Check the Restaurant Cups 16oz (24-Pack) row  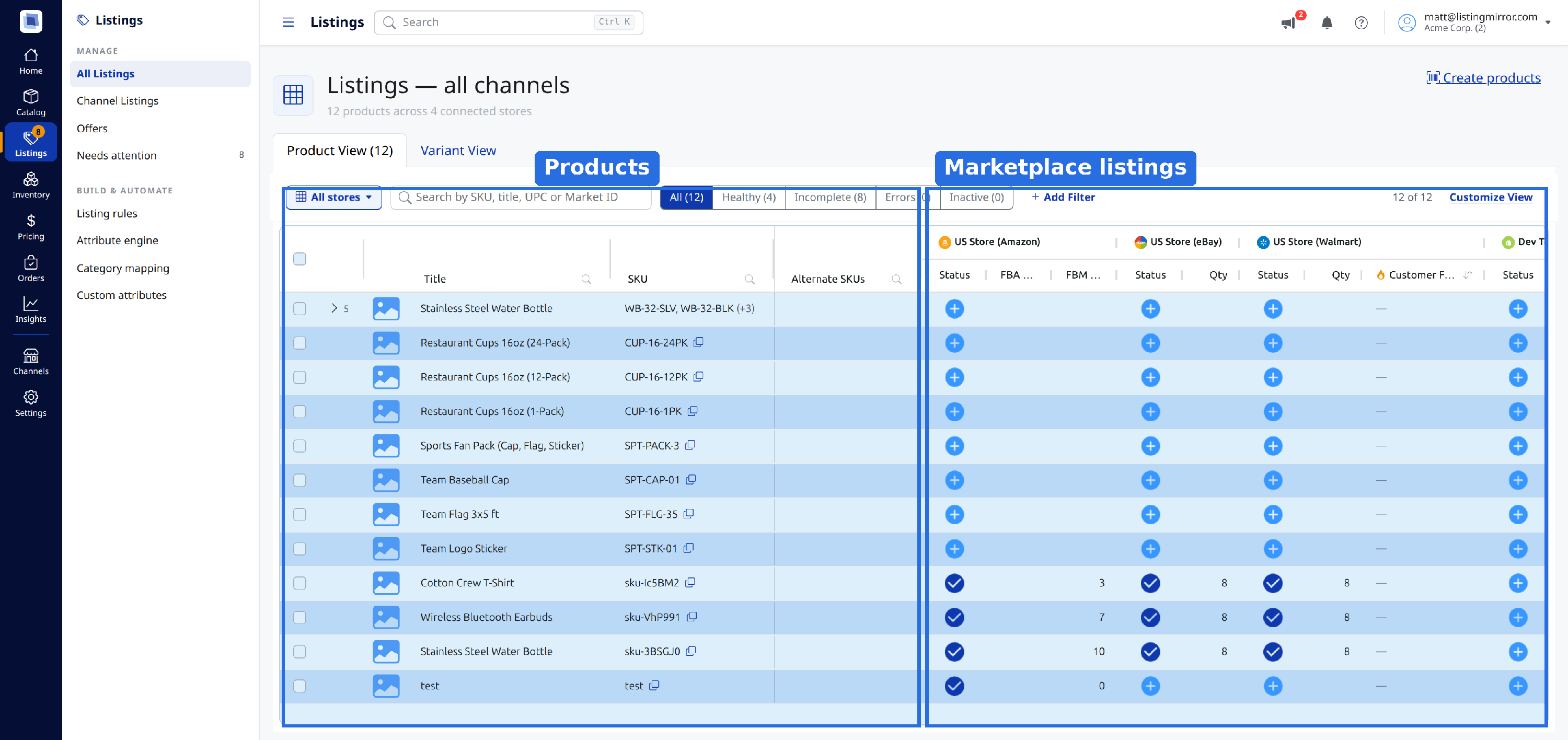click(x=299, y=343)
